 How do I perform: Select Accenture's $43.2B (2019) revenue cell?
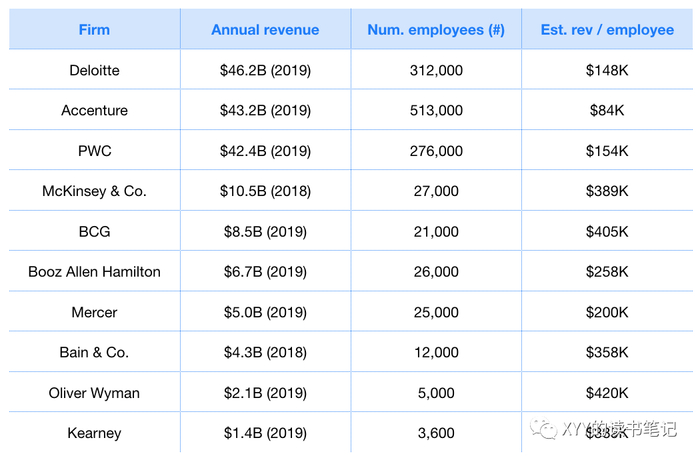pyautogui.click(x=265, y=111)
